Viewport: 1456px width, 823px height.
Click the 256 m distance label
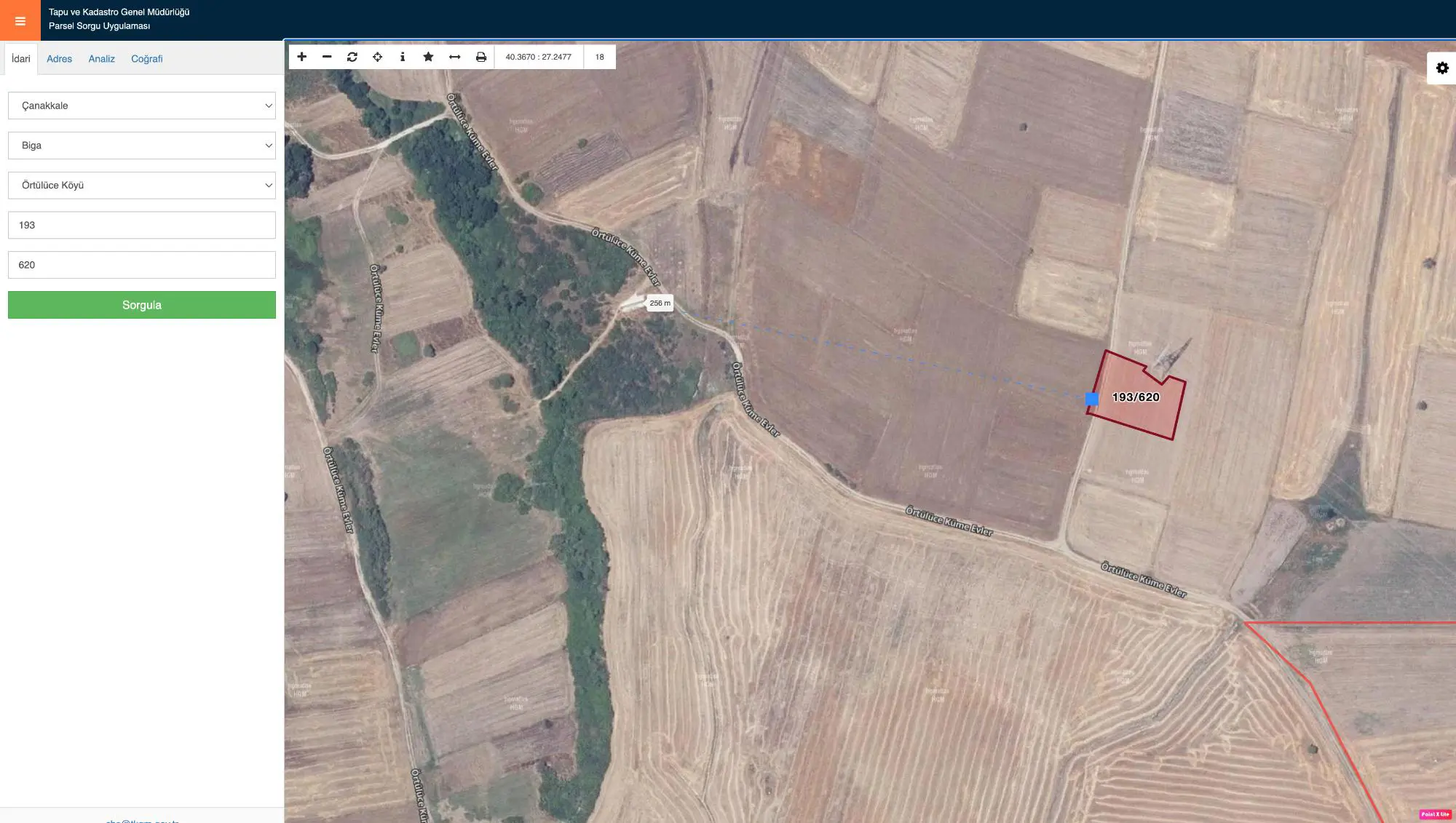coord(660,303)
